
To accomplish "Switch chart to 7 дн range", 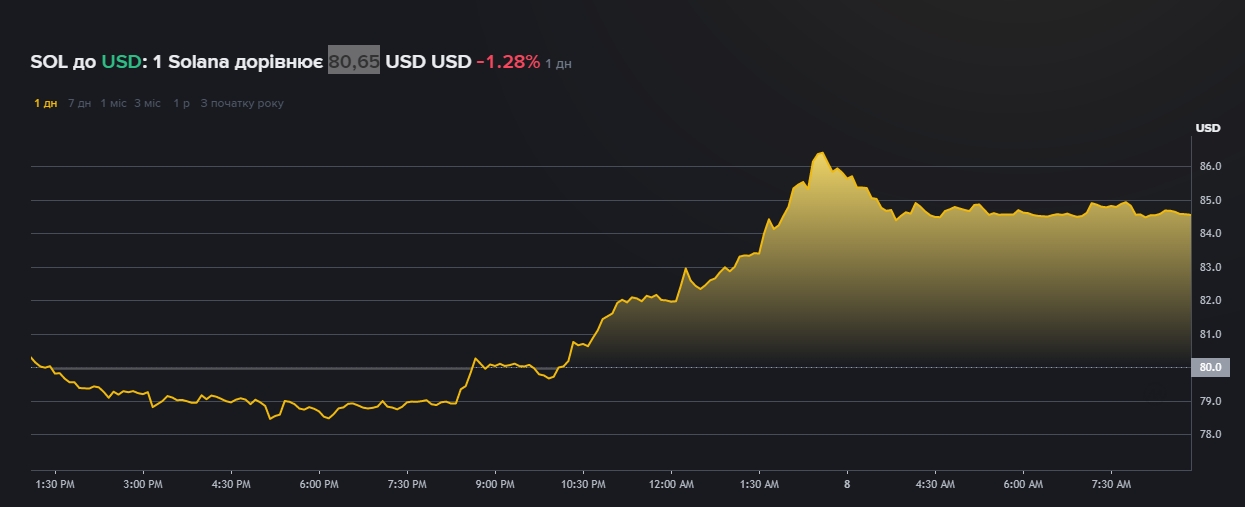I will click(79, 103).
